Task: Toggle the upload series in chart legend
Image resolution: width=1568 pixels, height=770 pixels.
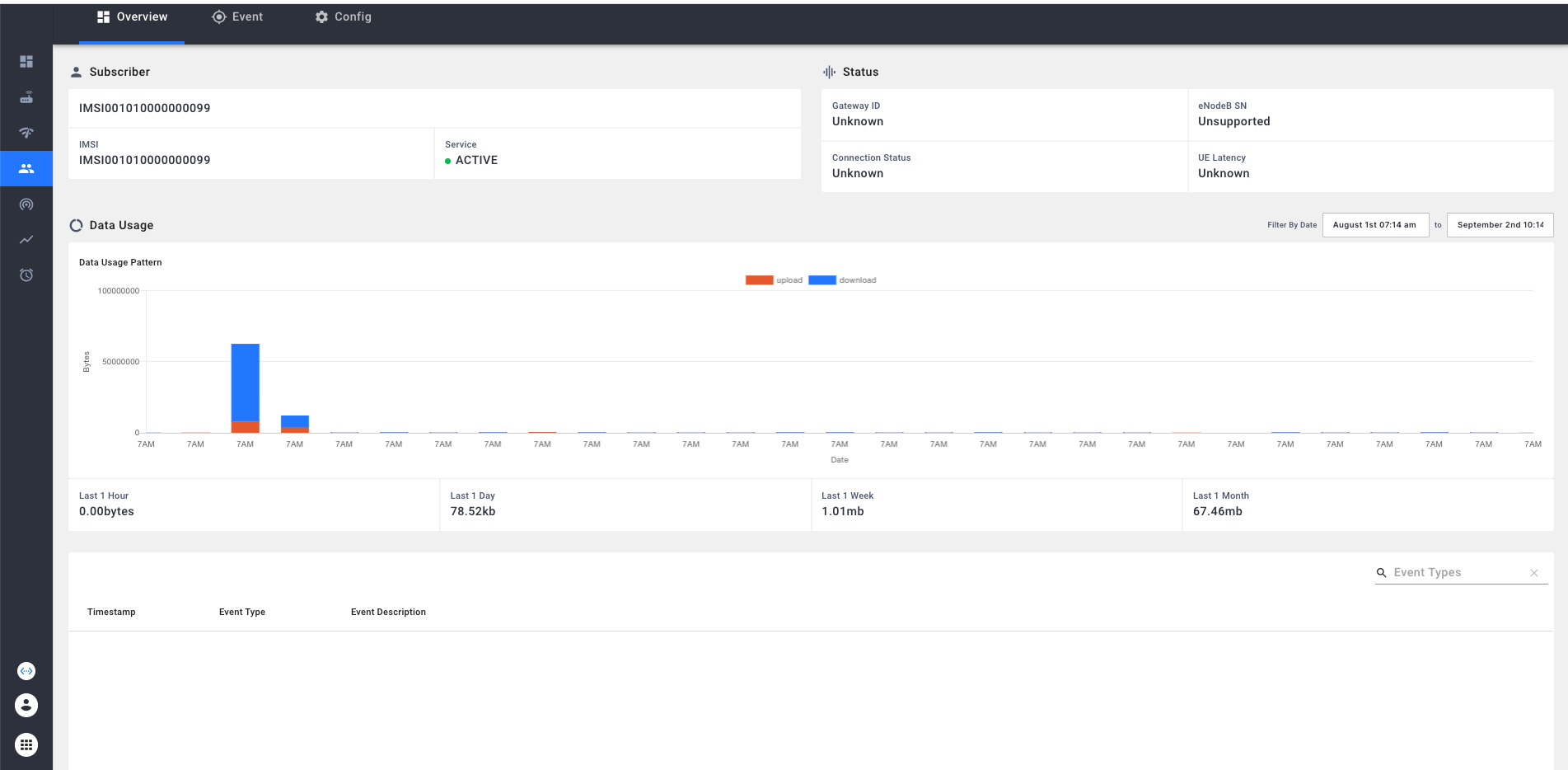Action: (773, 280)
